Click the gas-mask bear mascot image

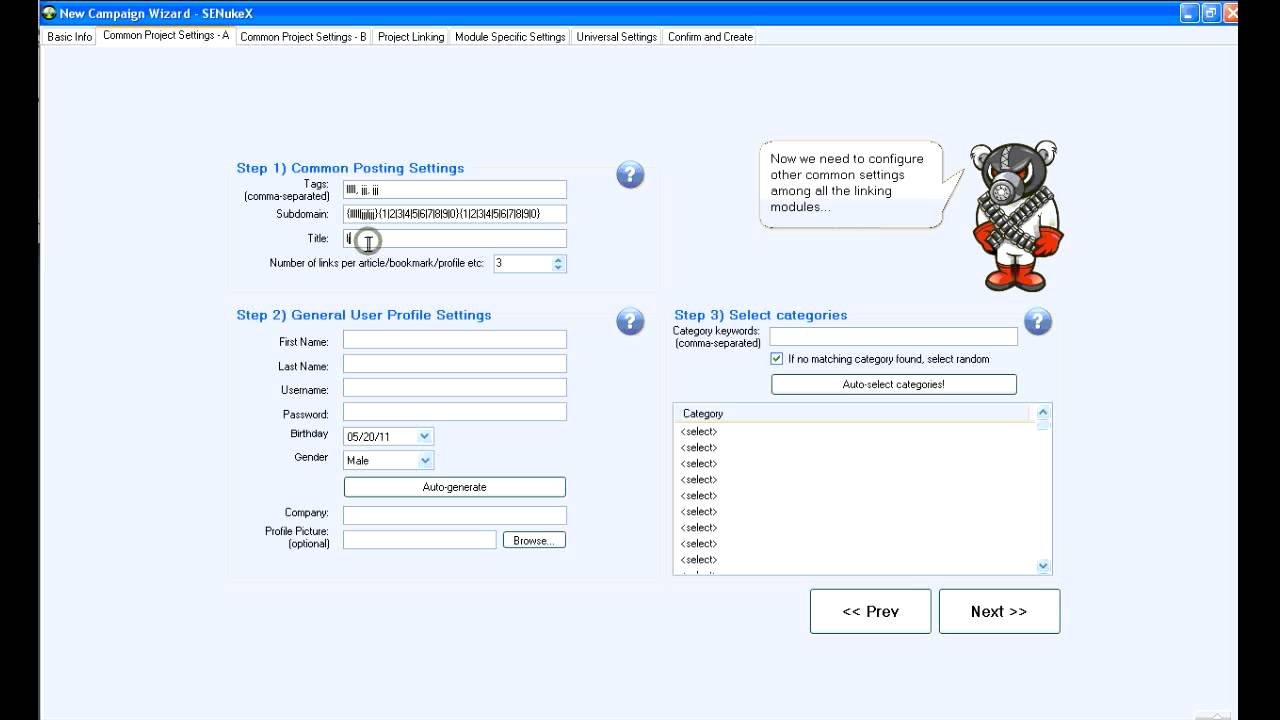pos(1017,216)
